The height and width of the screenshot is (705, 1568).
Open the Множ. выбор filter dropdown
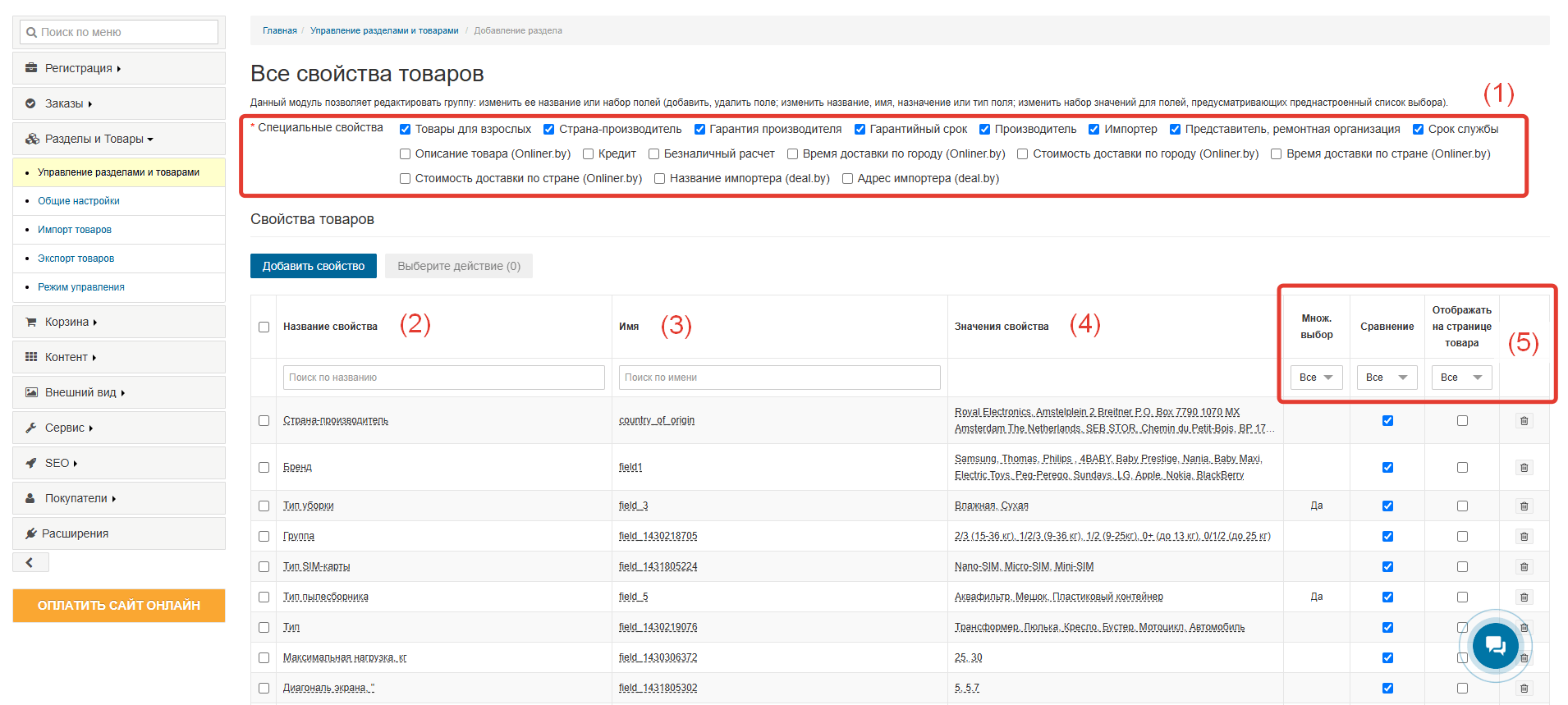click(1317, 378)
